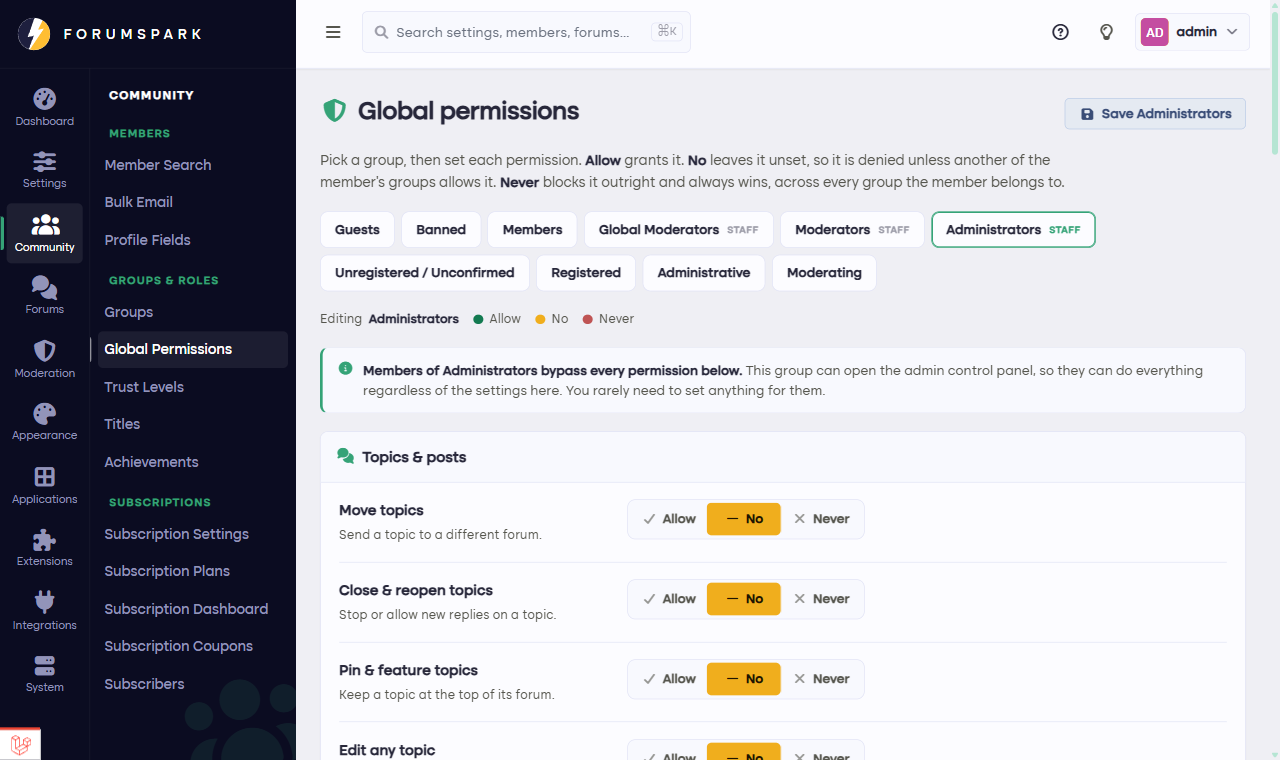Viewport: 1280px width, 760px height.
Task: Set Move topics to Never
Action: pos(821,519)
